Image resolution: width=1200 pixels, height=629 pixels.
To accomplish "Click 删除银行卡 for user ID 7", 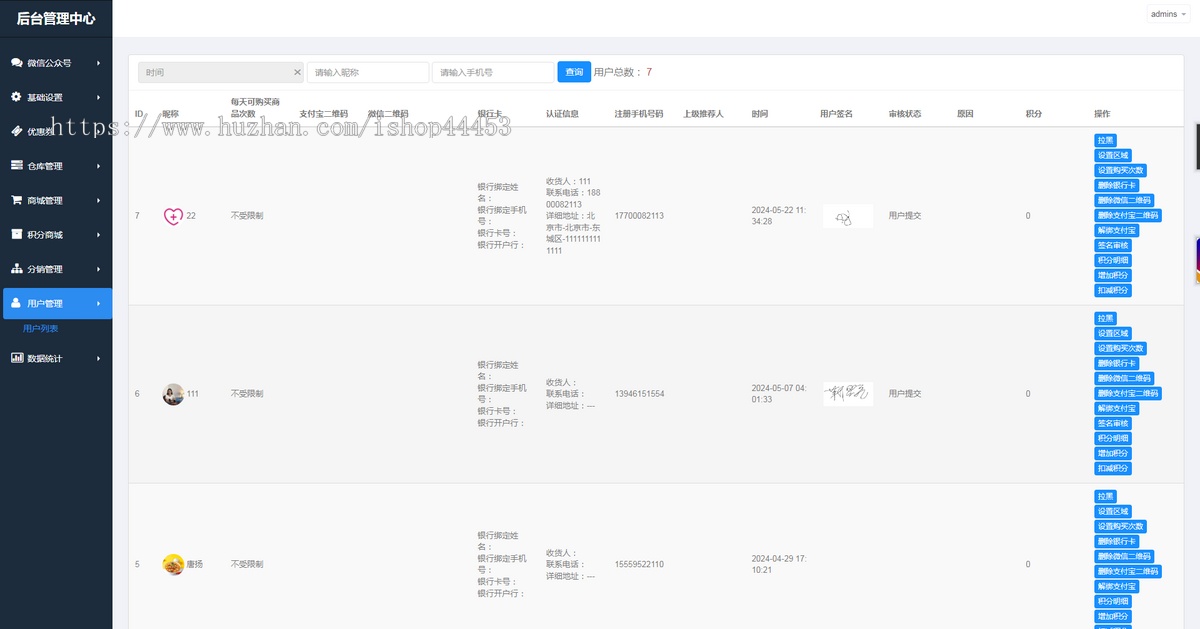I will pos(1117,185).
